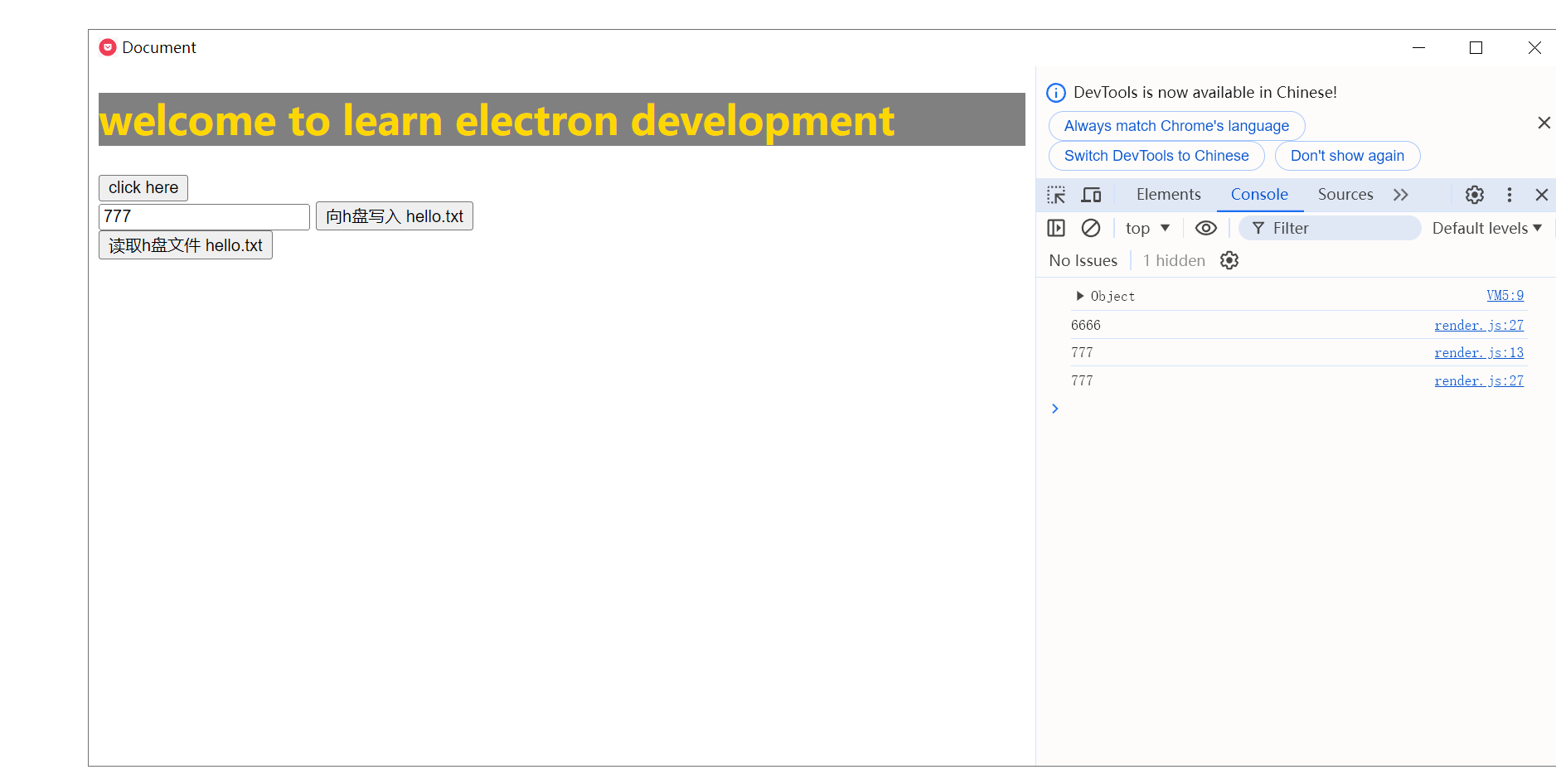Click the 6666 console log message
Viewport: 1556px width, 784px height.
click(1086, 326)
